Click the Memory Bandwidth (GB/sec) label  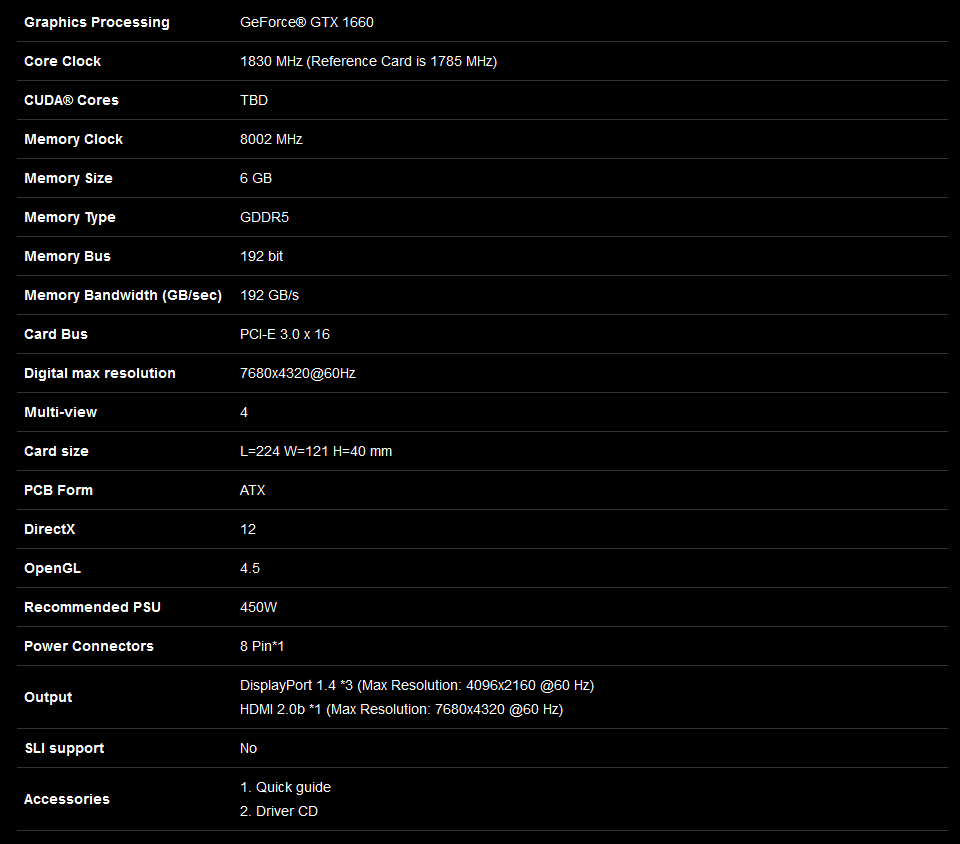pyautogui.click(x=123, y=295)
